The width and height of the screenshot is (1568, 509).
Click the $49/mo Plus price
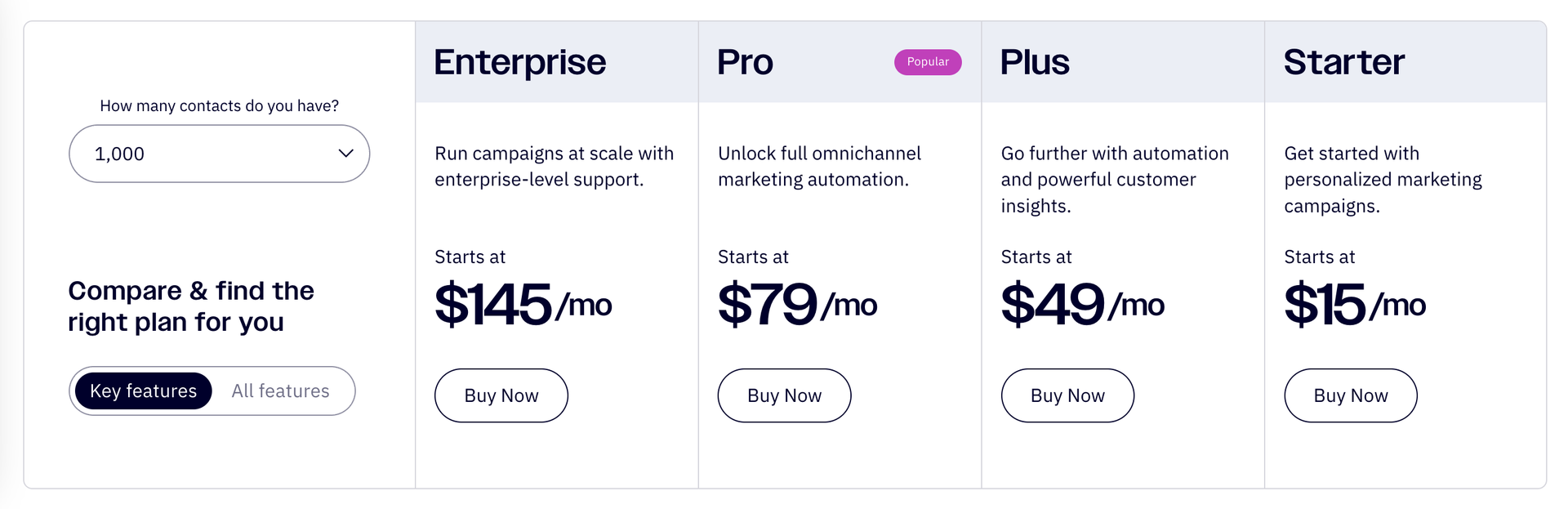point(1082,304)
